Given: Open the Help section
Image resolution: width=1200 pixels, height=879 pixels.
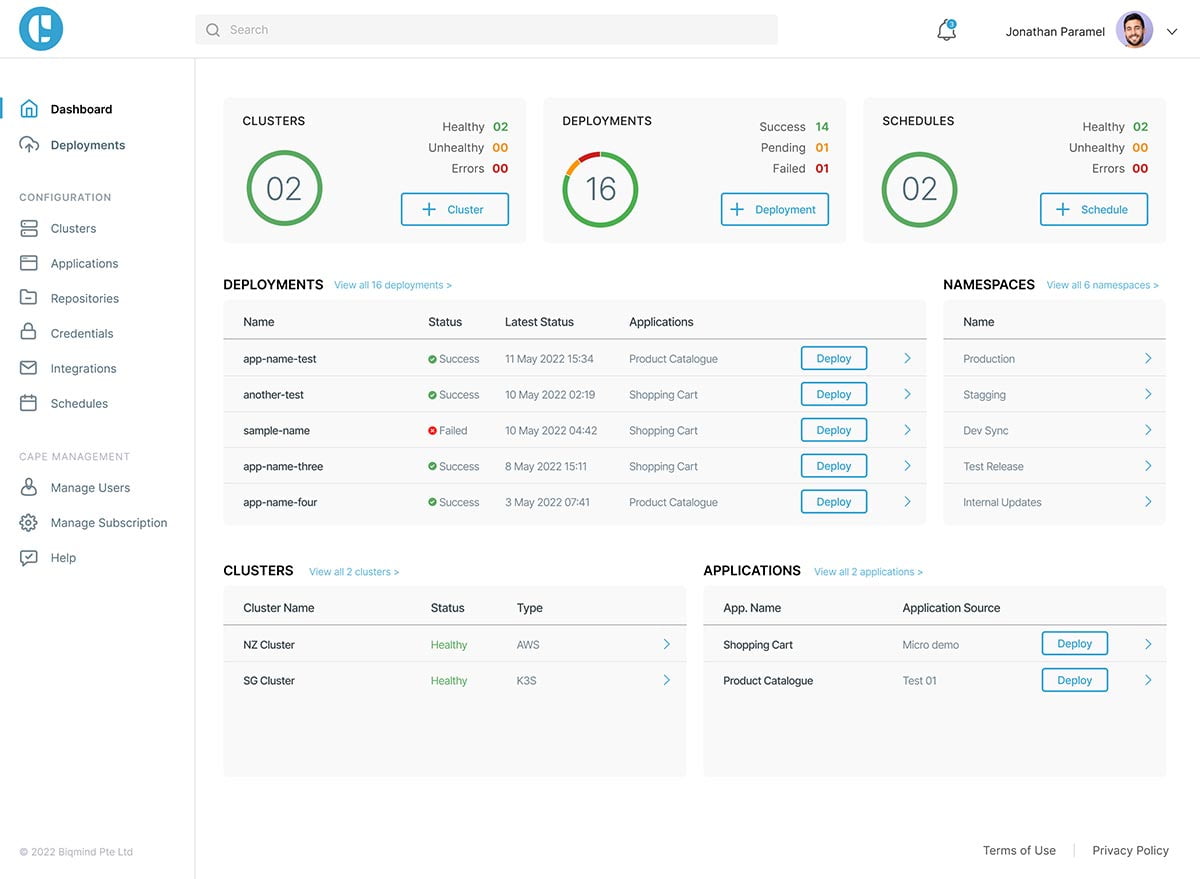Looking at the screenshot, I should (x=30, y=557).
